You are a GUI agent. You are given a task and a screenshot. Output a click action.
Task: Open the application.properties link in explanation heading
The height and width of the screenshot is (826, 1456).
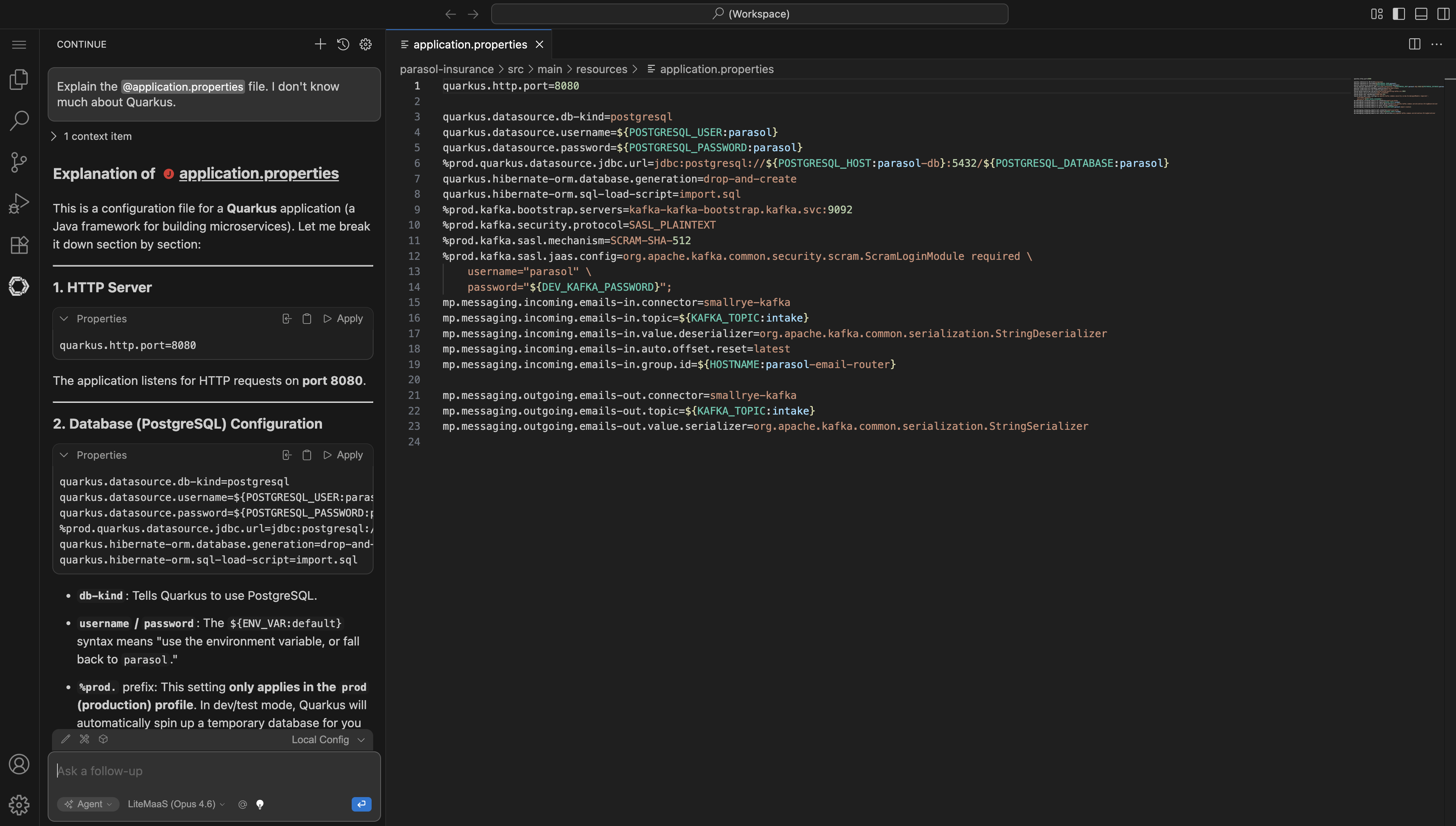click(x=259, y=173)
